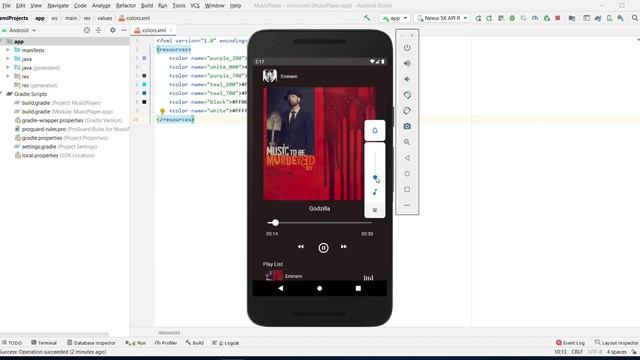Click the song progress seek bar thumb
Viewport: 640px width, 360px height.
click(276, 222)
